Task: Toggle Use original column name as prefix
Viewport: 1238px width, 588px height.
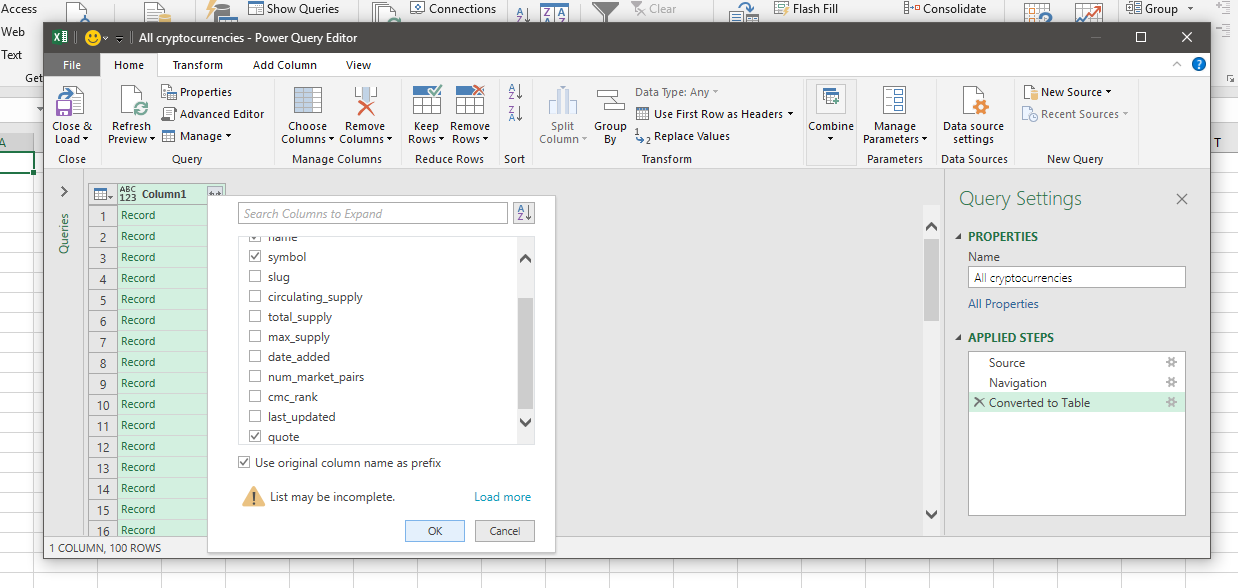Action: coord(244,463)
